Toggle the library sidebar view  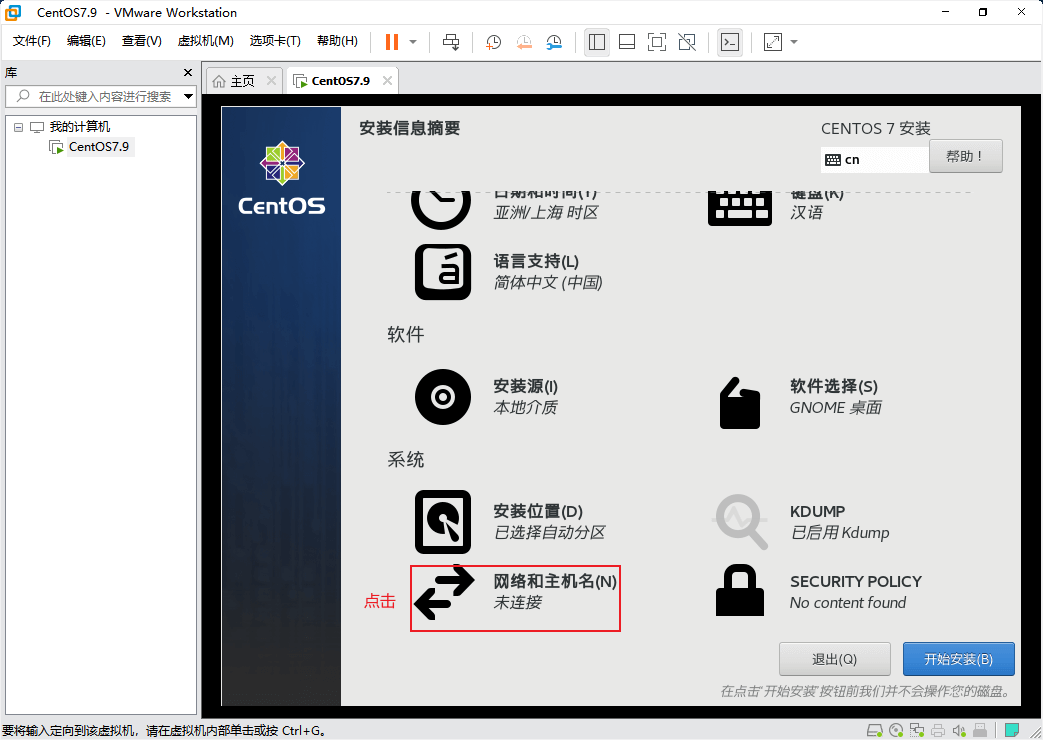597,42
